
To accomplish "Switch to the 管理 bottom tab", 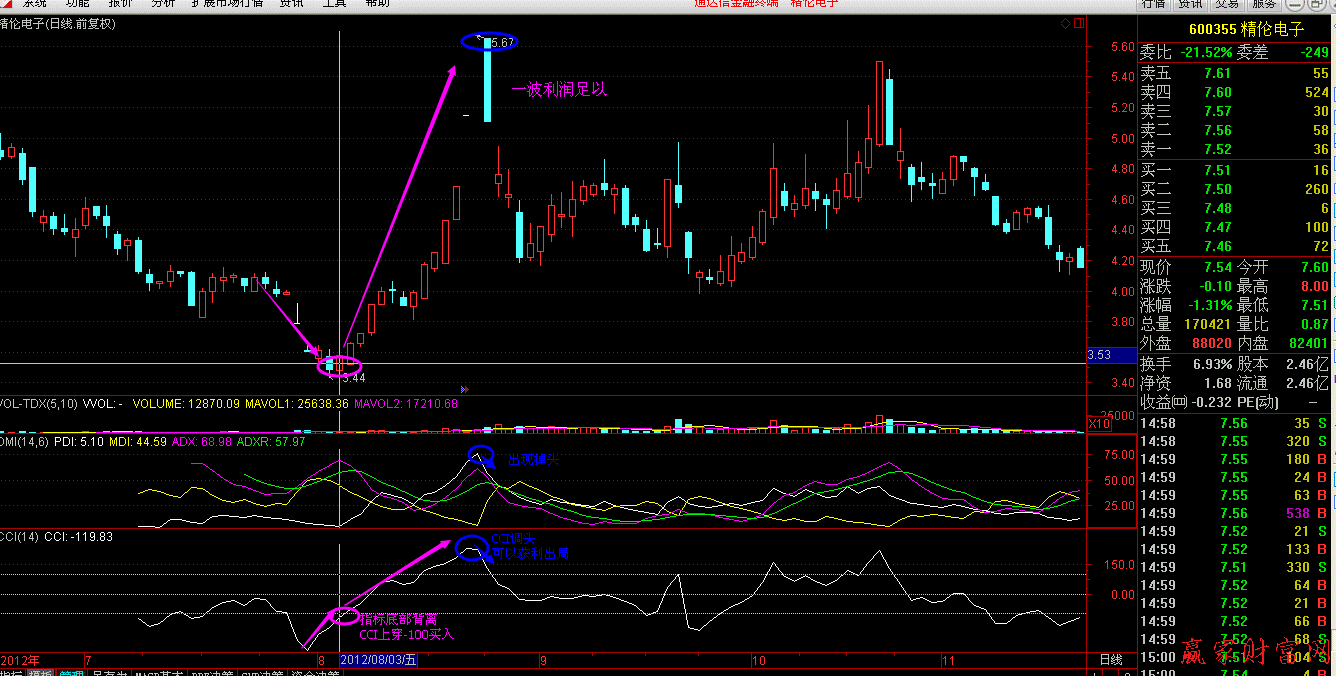I will (71, 674).
